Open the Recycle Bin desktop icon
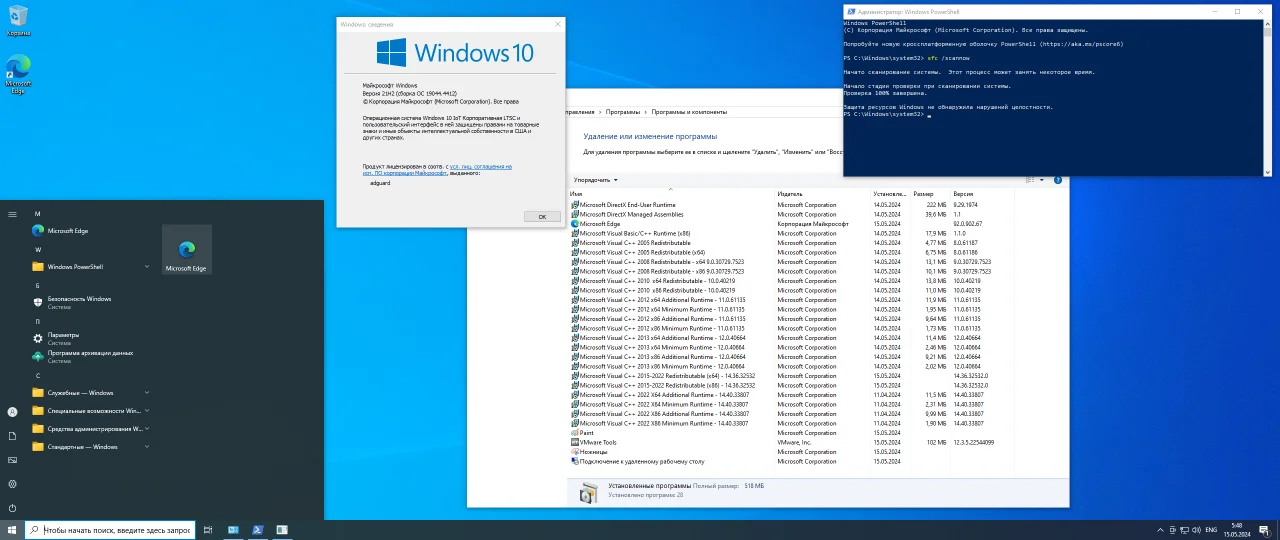This screenshot has width=1280, height=540. (18, 20)
